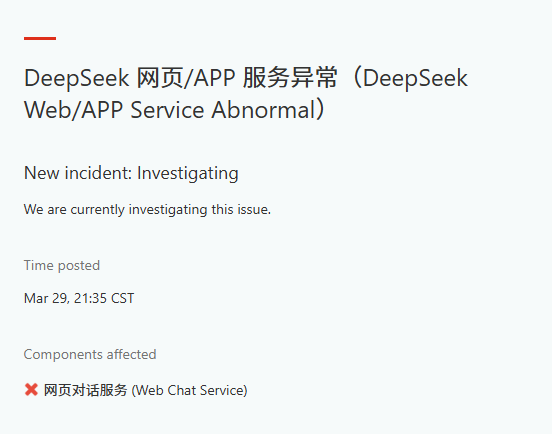Click the 网页对话服务 Chinese component name

pyautogui.click(x=85, y=390)
